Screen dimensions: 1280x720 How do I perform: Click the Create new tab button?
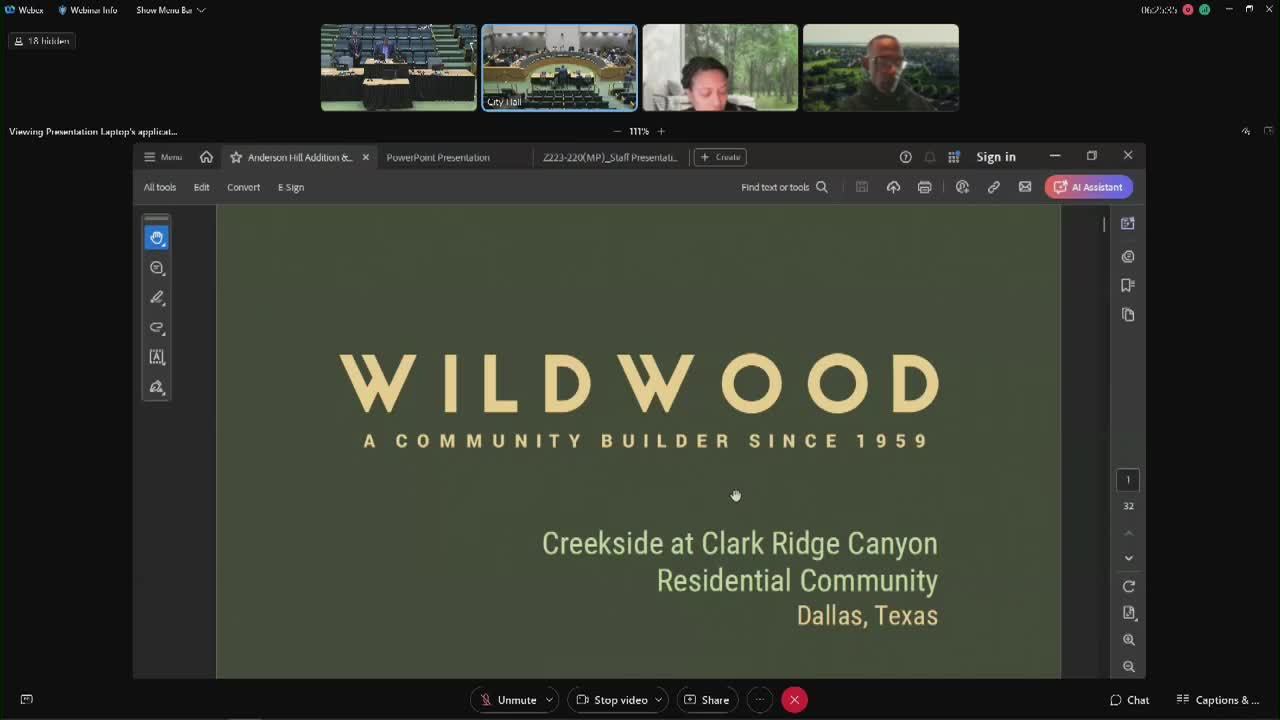[720, 157]
